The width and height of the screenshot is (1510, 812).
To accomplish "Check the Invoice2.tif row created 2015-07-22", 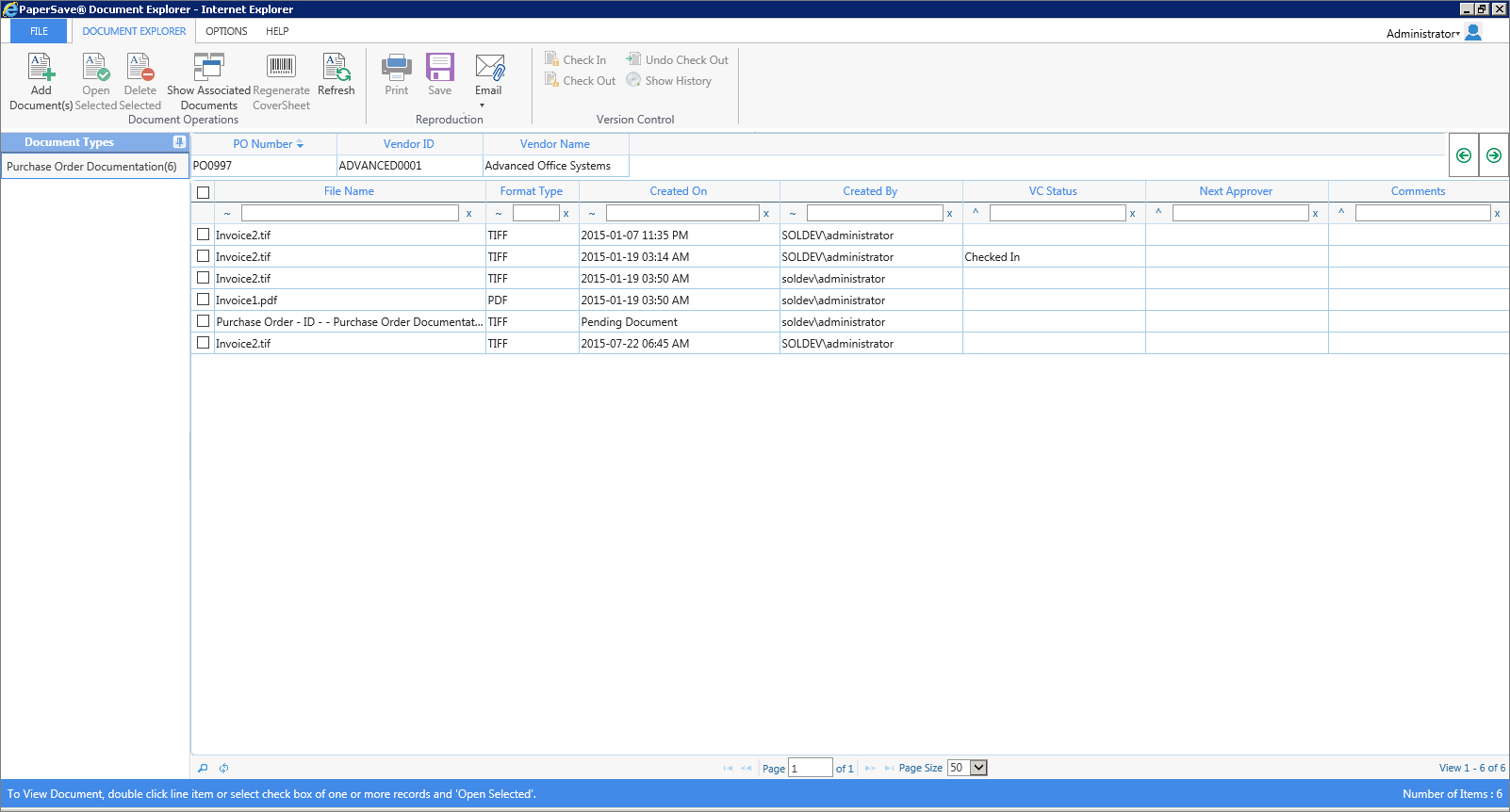I will 203,342.
